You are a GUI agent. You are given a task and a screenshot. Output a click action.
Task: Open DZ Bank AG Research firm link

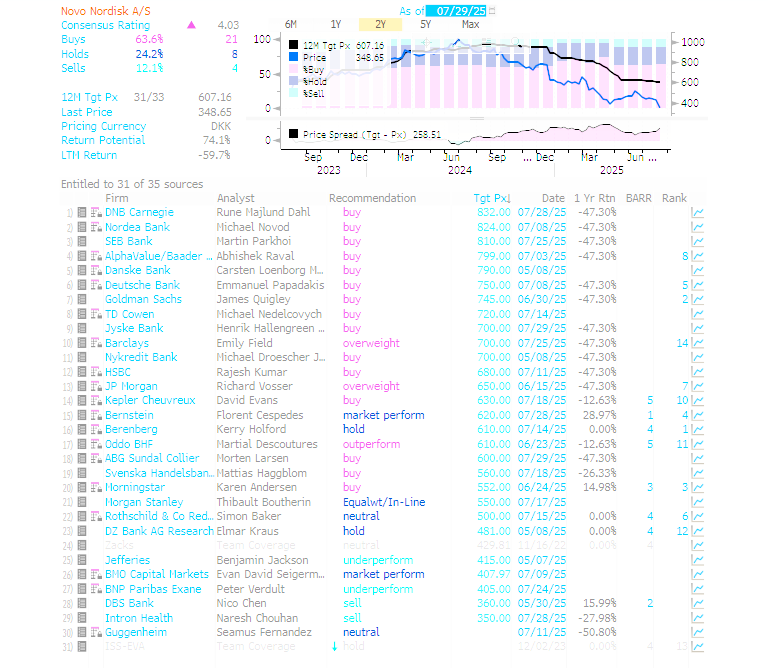pos(159,531)
